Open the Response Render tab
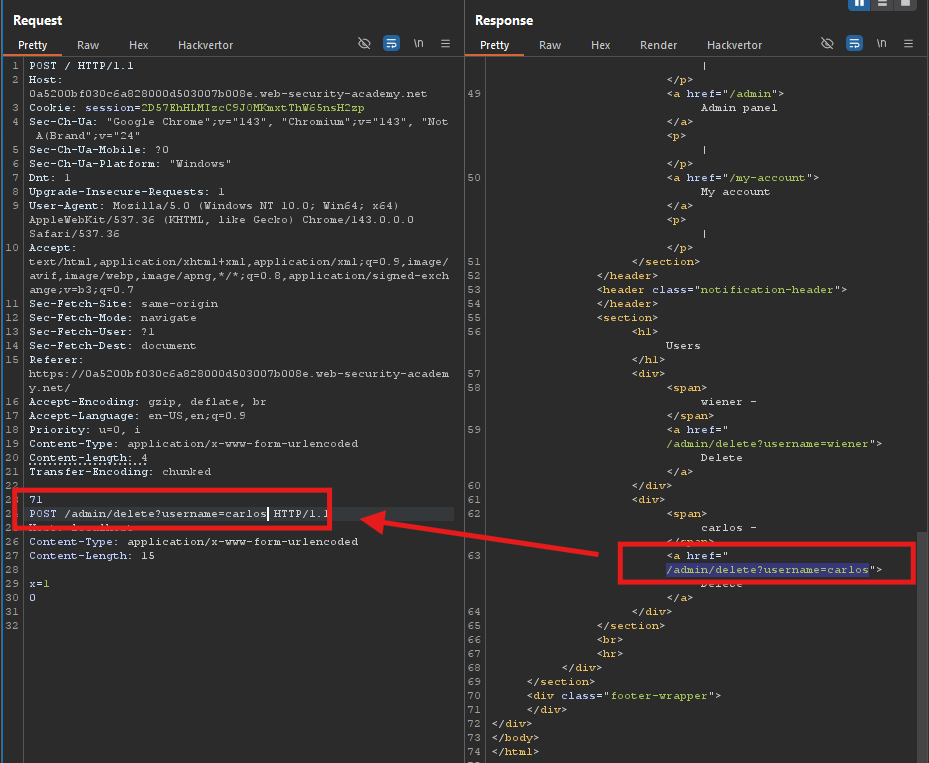This screenshot has width=929, height=763. point(658,45)
